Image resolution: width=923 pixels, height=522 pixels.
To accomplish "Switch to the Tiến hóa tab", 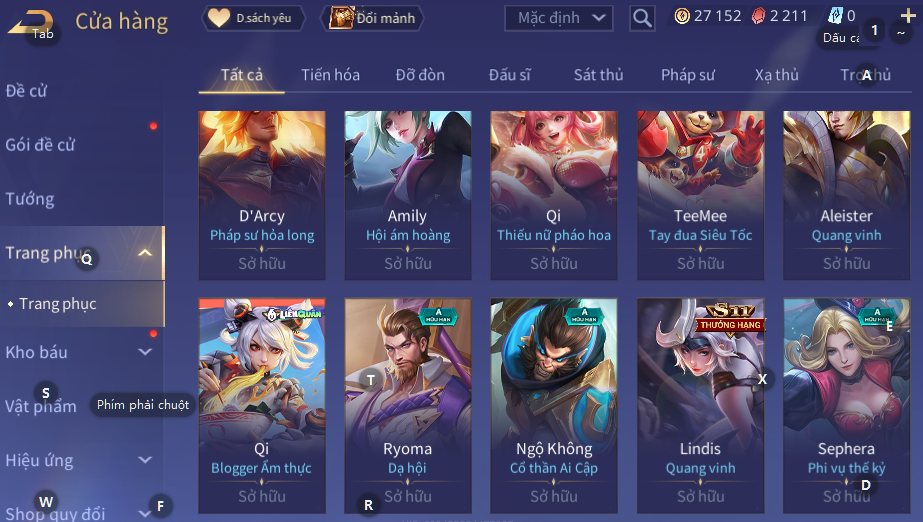I will (x=330, y=75).
